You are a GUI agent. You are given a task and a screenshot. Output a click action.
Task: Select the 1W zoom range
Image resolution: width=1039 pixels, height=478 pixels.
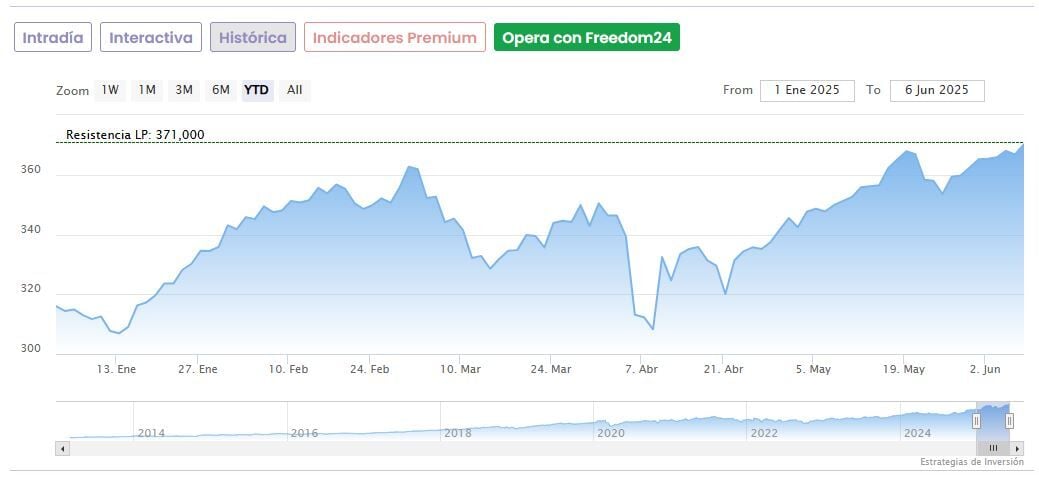[x=110, y=90]
